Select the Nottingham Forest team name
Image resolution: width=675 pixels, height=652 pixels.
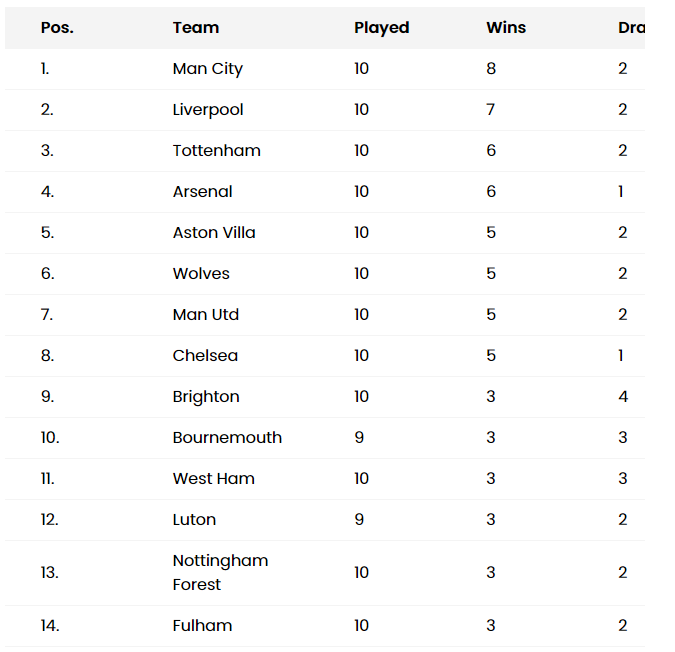pos(220,573)
